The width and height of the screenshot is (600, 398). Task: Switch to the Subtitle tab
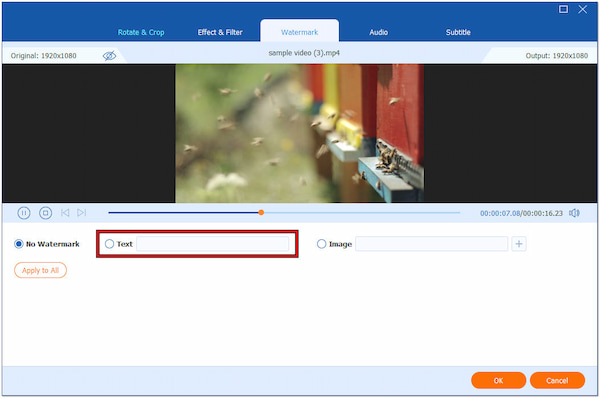pos(458,33)
